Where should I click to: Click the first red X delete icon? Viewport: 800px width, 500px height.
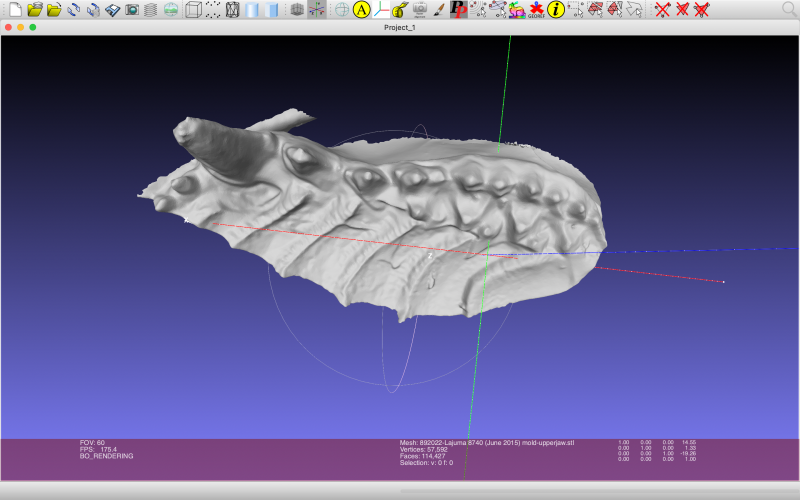click(661, 10)
